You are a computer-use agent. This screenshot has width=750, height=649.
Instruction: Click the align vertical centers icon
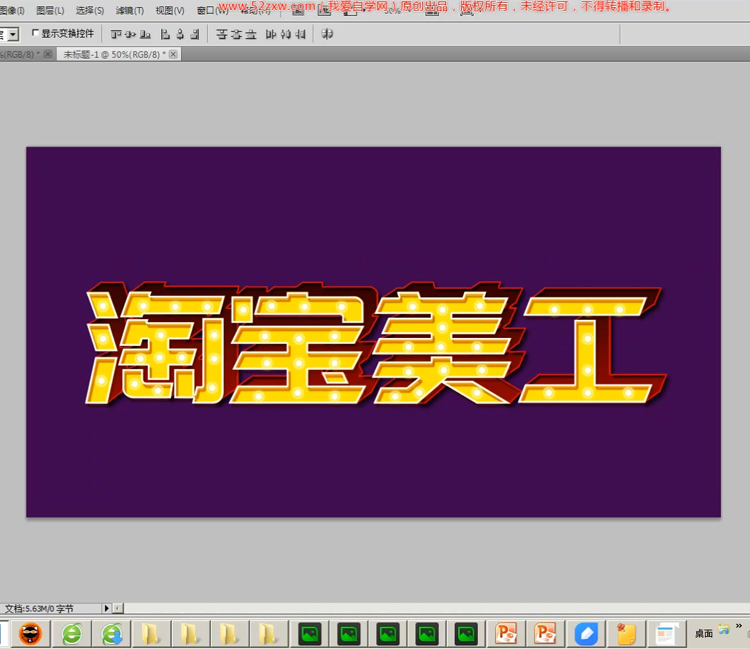coord(131,34)
